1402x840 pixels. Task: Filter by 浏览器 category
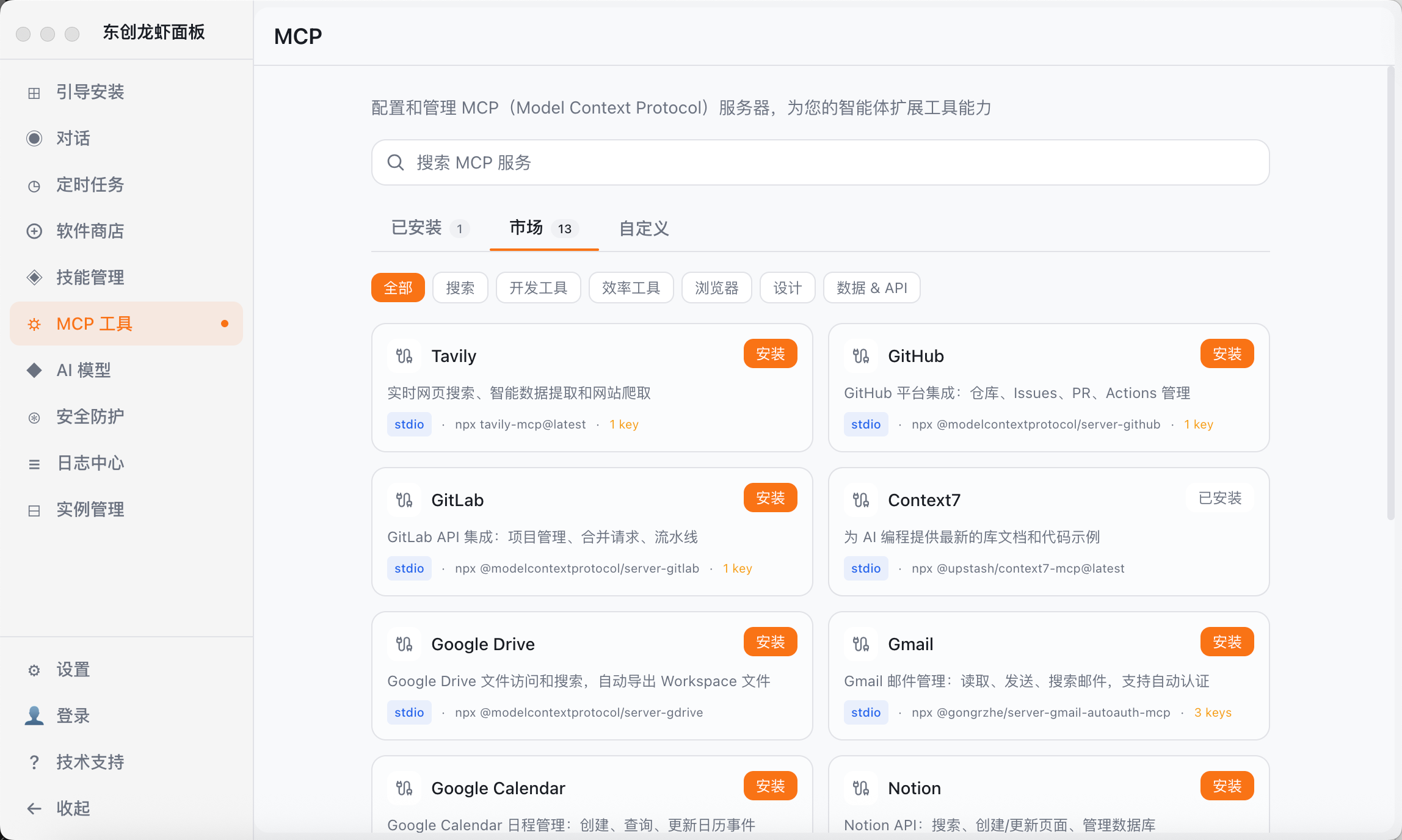[717, 288]
